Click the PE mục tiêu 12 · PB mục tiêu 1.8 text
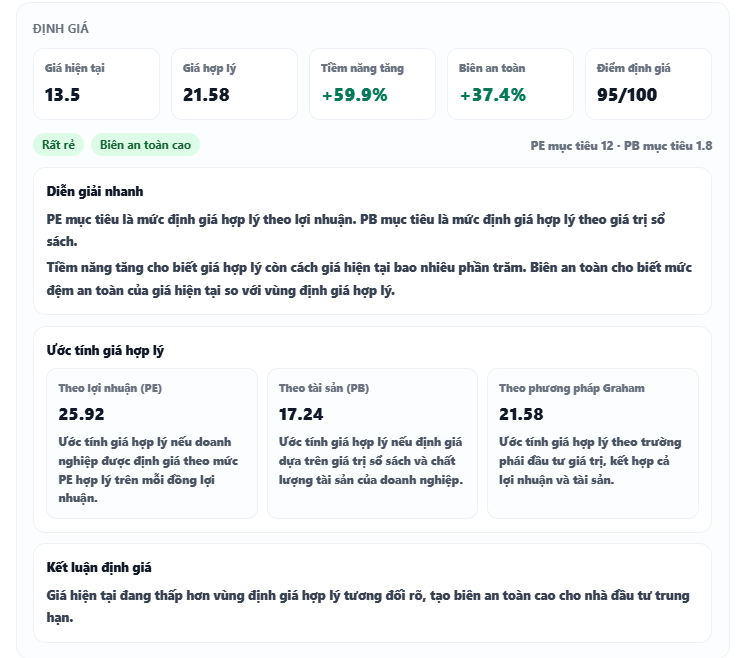Viewport: 738px width, 658px height. coord(621,146)
